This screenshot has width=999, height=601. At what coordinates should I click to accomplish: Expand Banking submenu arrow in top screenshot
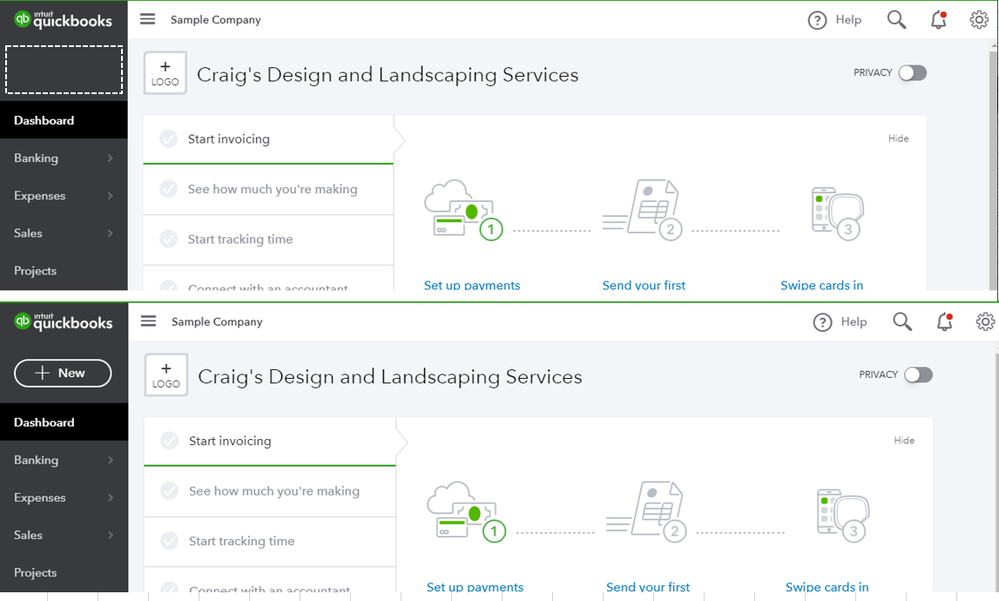click(110, 158)
